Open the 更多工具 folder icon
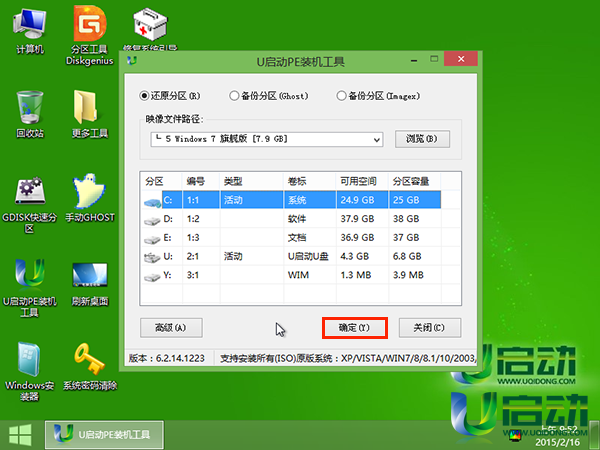Viewport: 600px width, 450px height. tap(90, 114)
